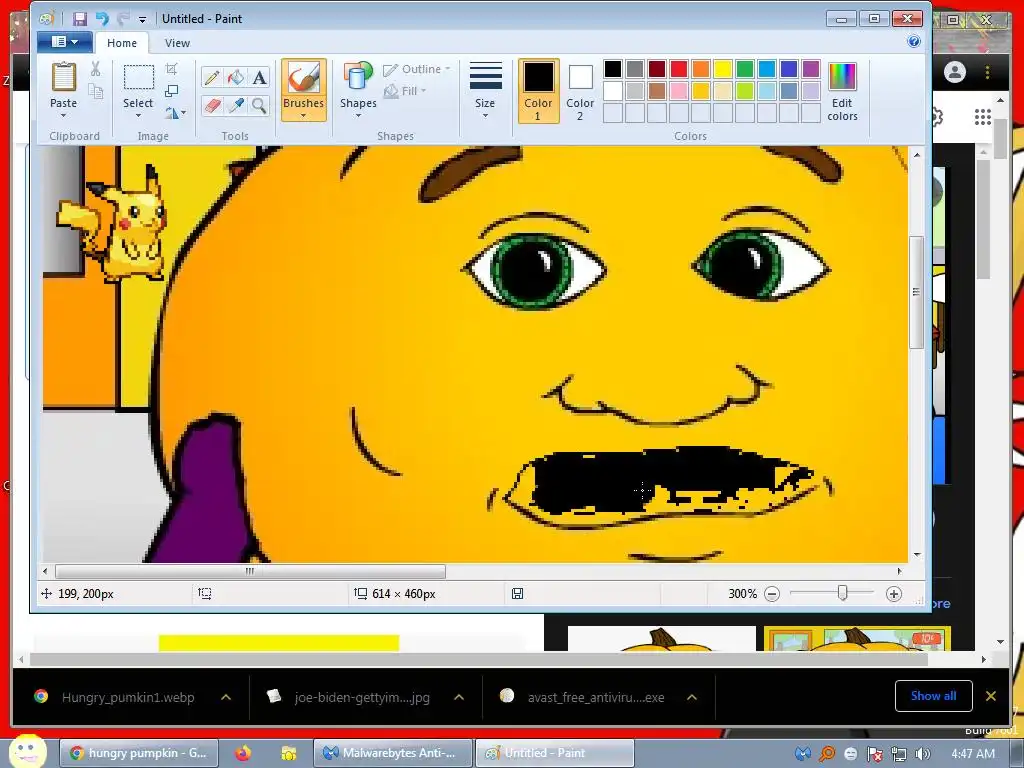
Task: Click the Windows Start button
Action: coord(27,751)
